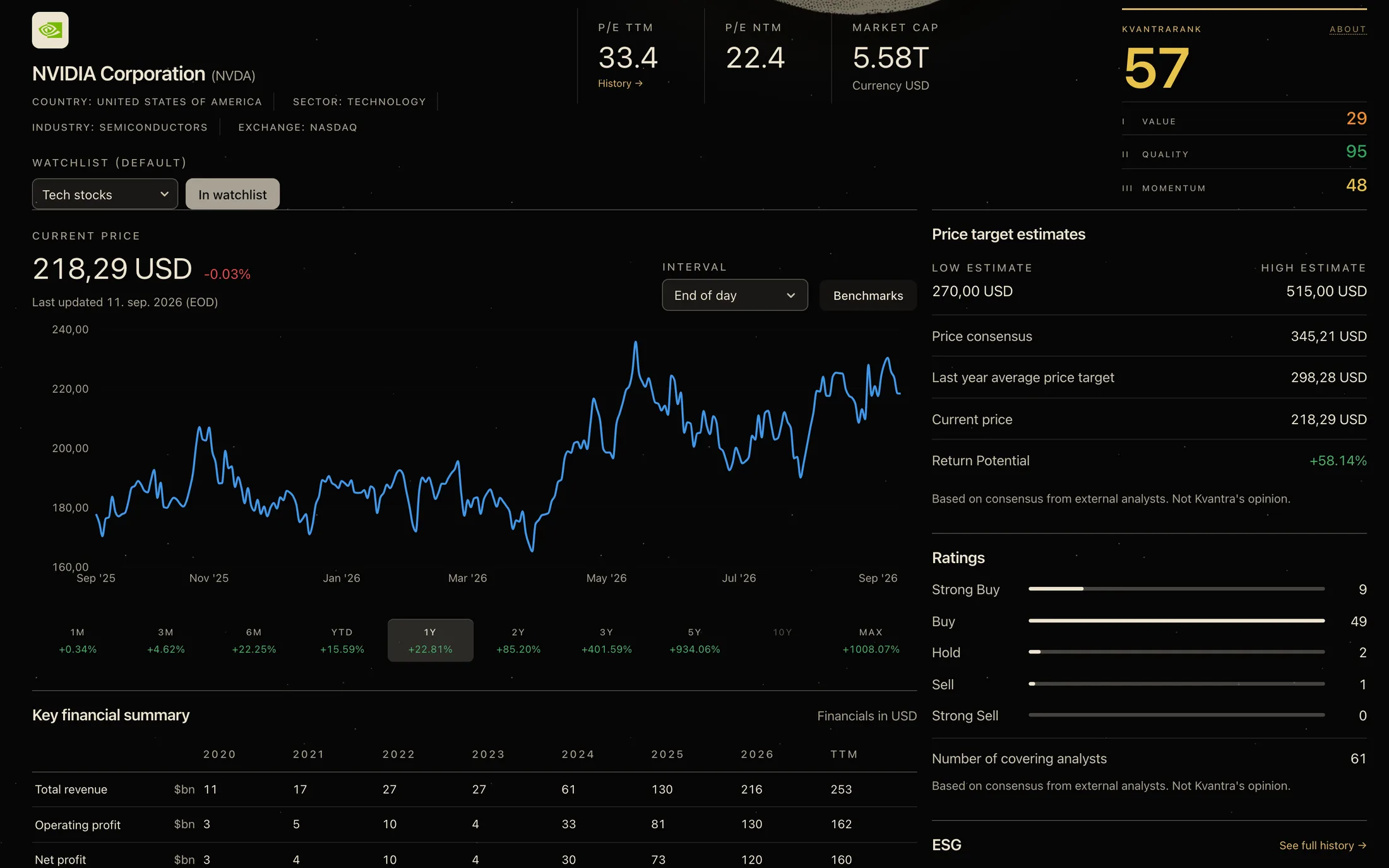Select the MAX time range tab
This screenshot has height=868, width=1389.
(871, 641)
